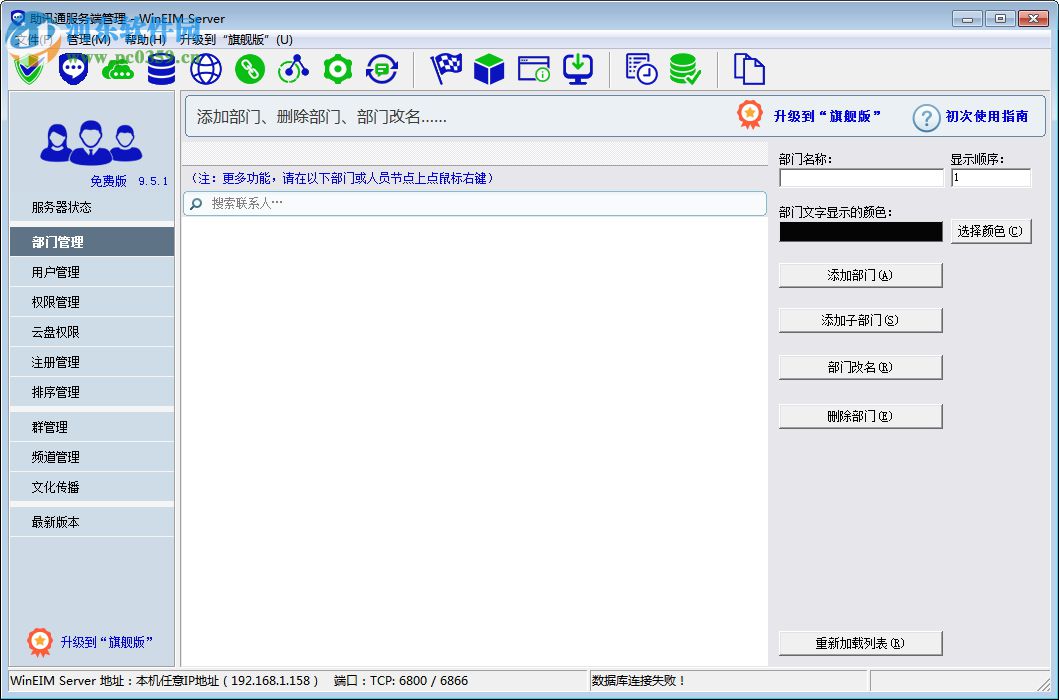Click the 添加部门(A) button
This screenshot has height=700, width=1059.
pos(860,274)
